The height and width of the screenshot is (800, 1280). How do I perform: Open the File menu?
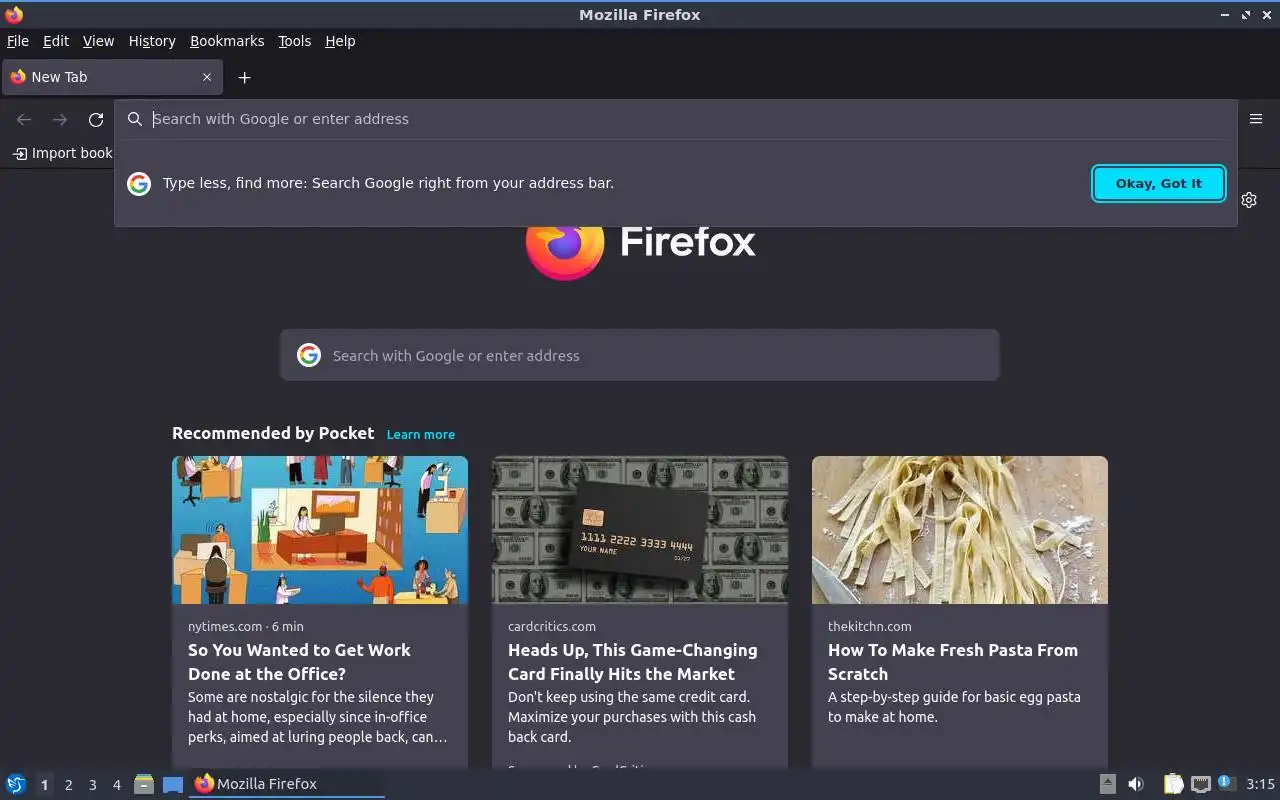(x=18, y=41)
